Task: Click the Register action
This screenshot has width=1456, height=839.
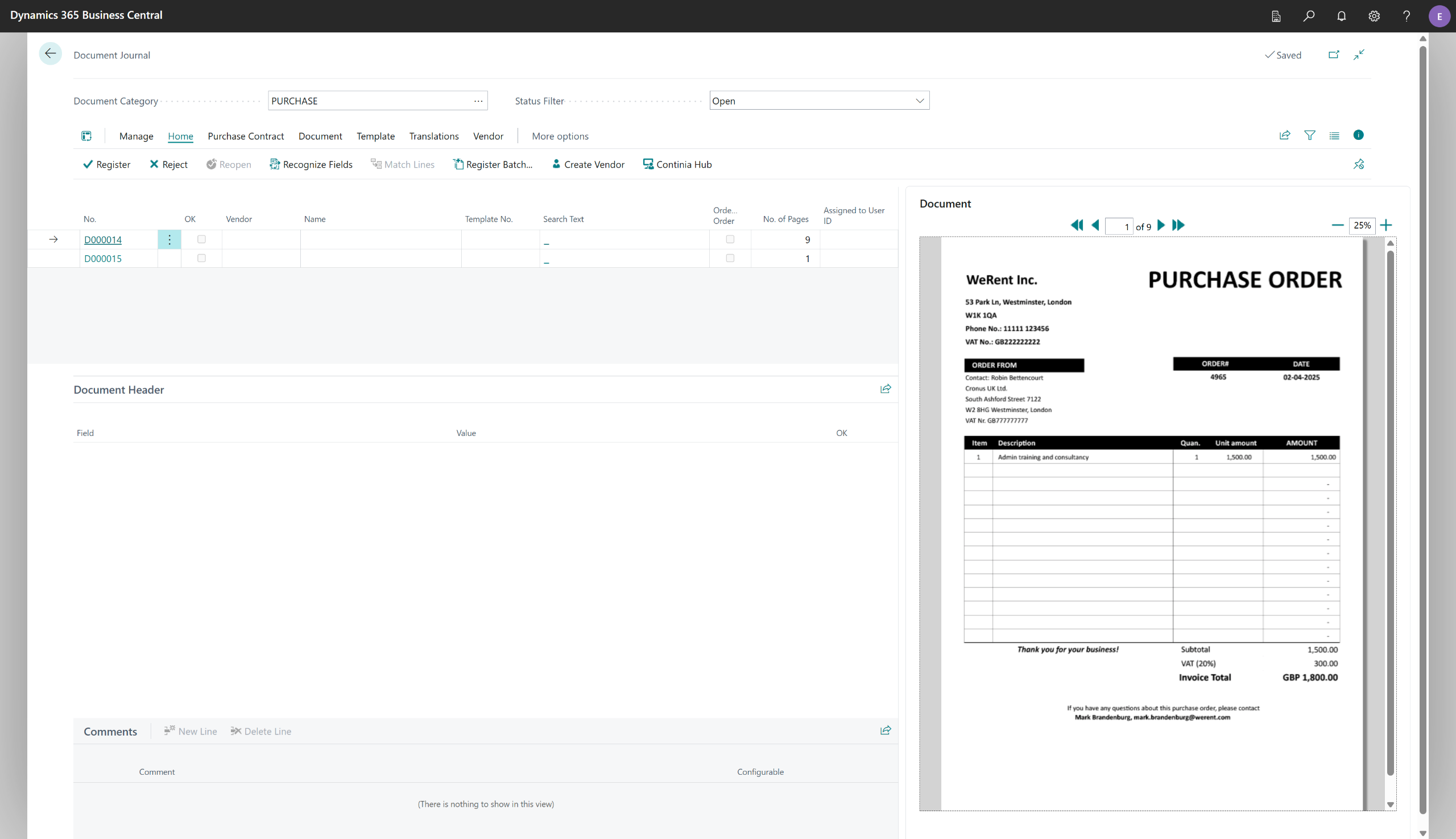Action: (106, 164)
